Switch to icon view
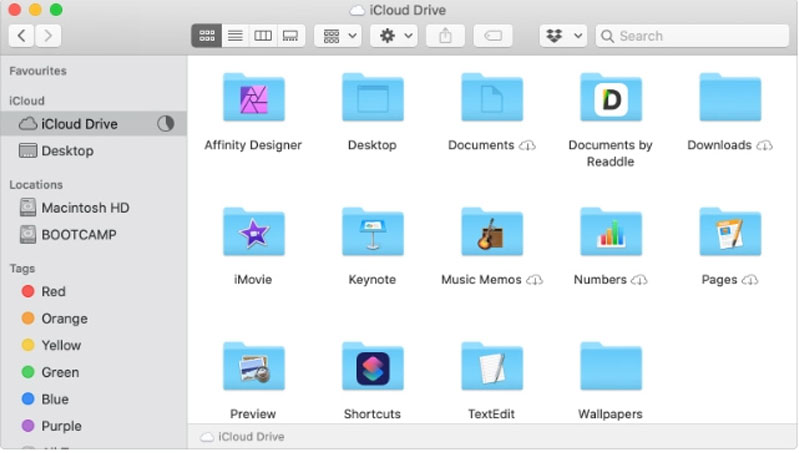Image resolution: width=799 pixels, height=453 pixels. (206, 36)
